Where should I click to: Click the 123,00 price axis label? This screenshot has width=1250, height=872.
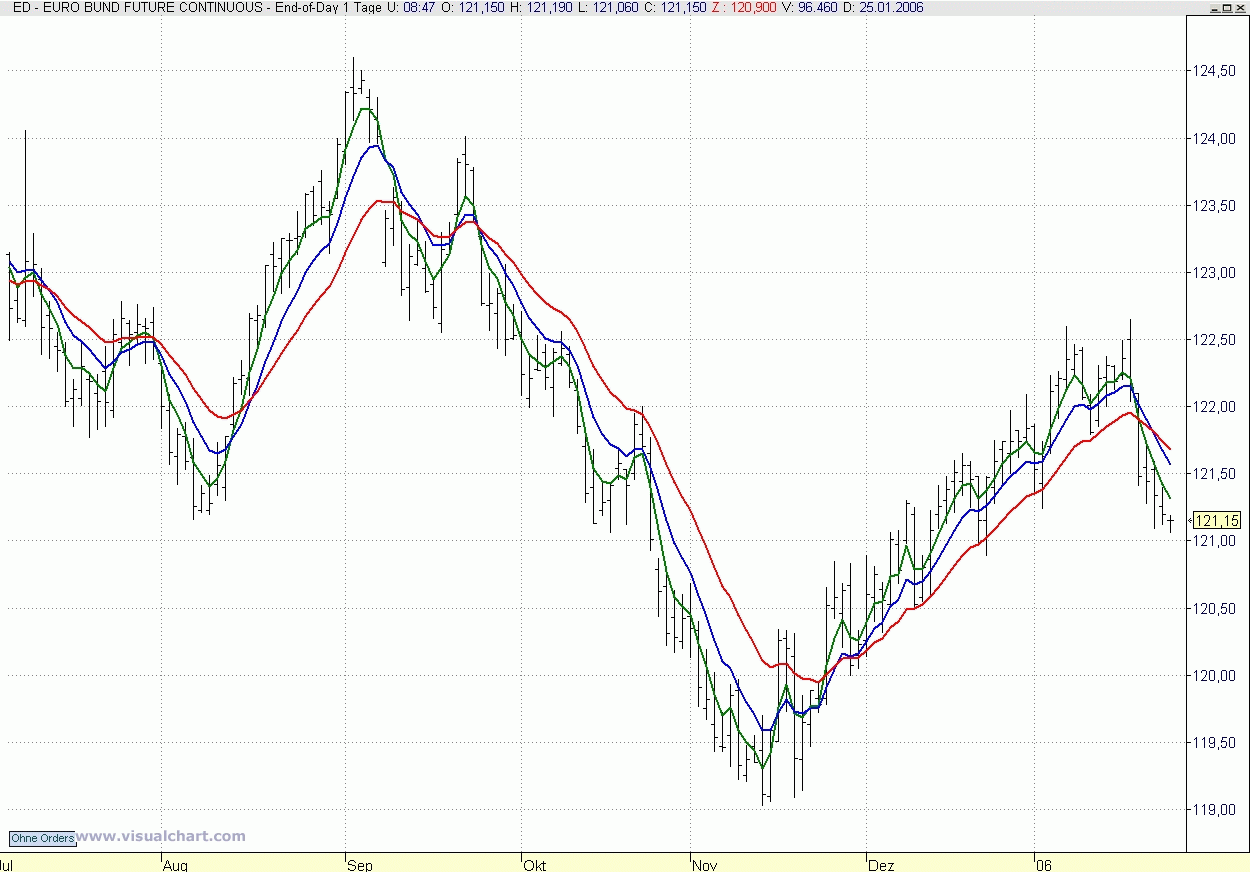[1214, 273]
